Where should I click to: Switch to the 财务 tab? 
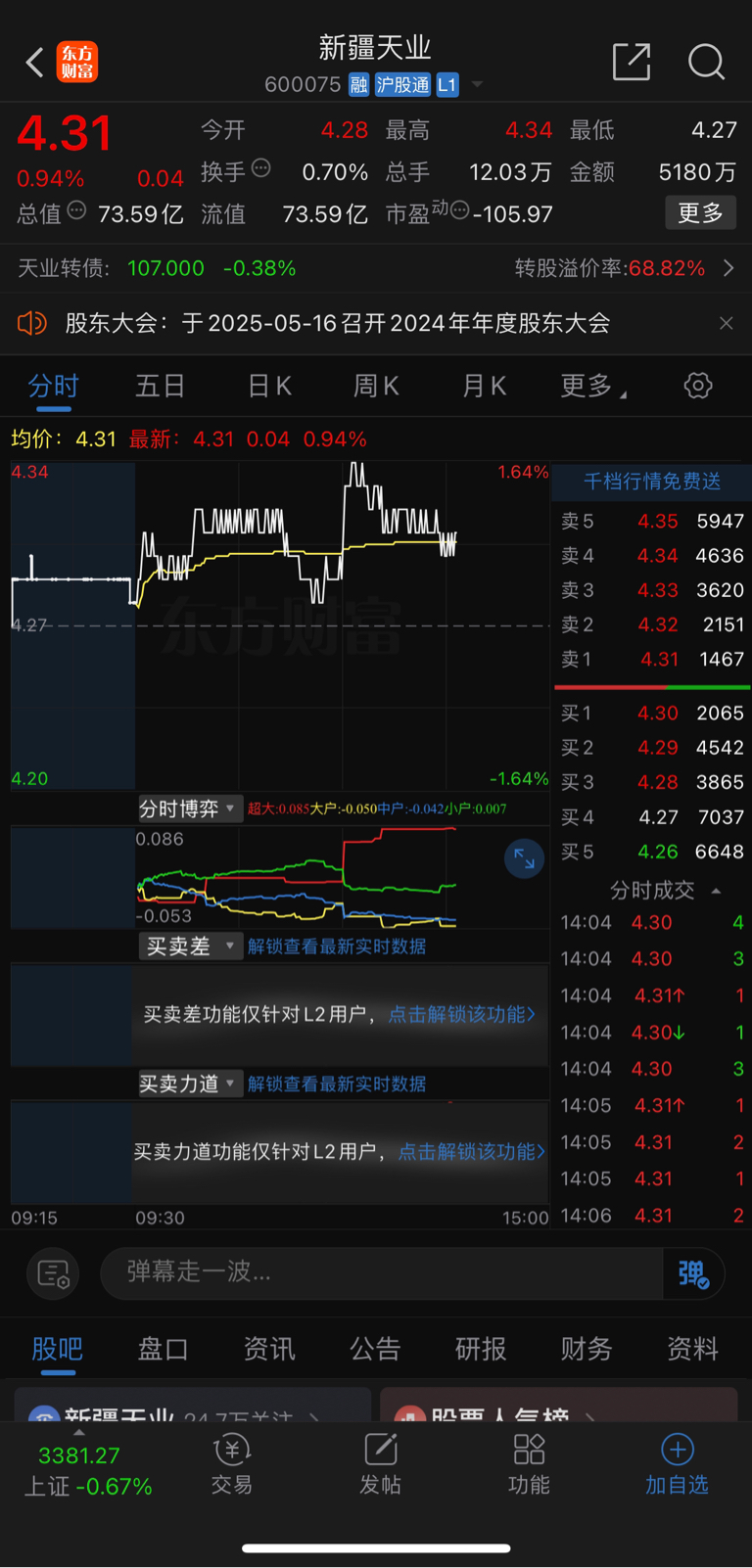587,1349
